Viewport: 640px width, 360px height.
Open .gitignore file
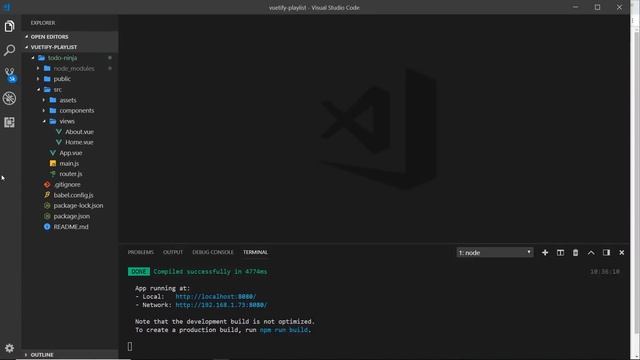click(x=67, y=184)
